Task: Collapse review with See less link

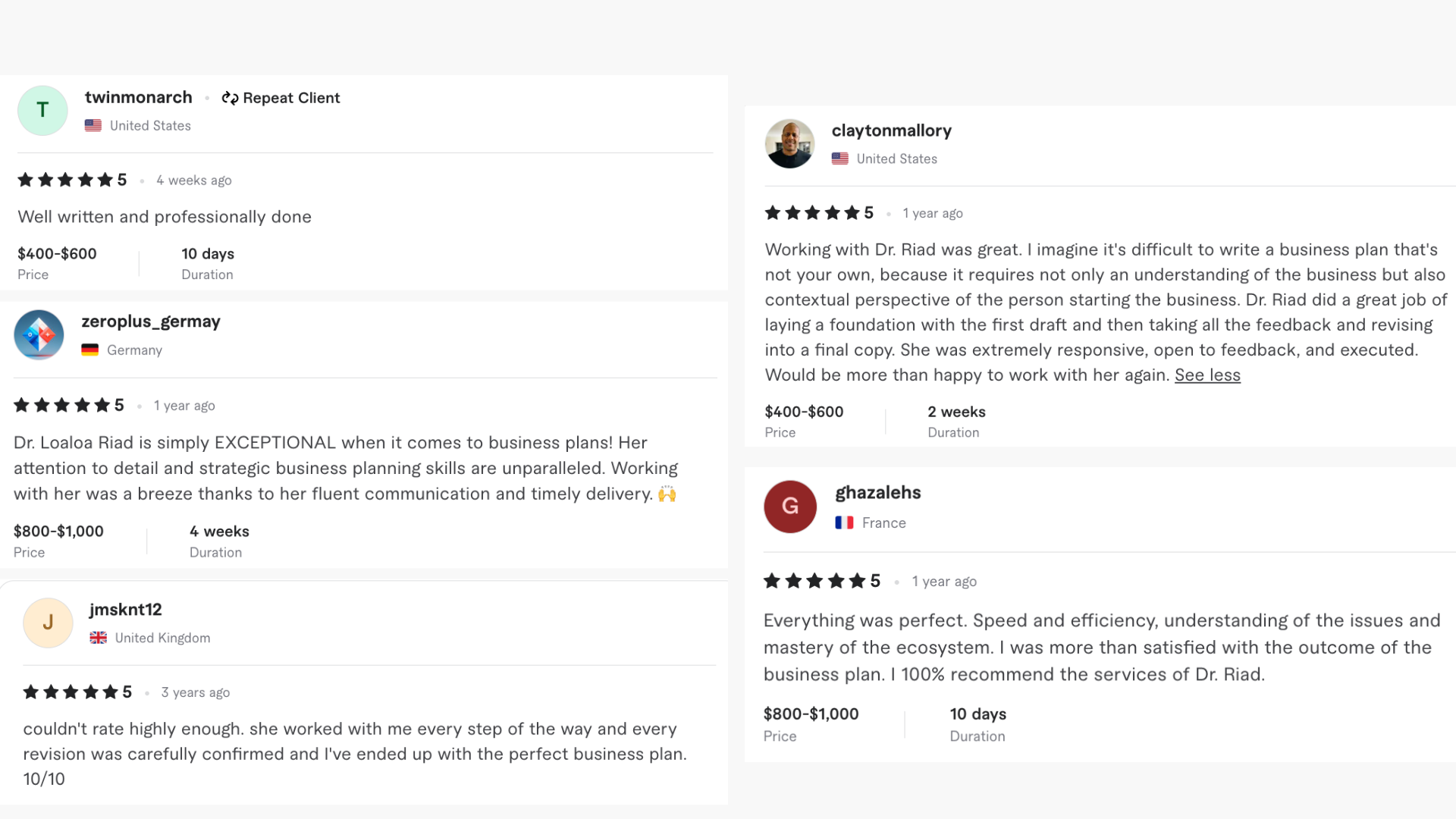Action: tap(1207, 375)
